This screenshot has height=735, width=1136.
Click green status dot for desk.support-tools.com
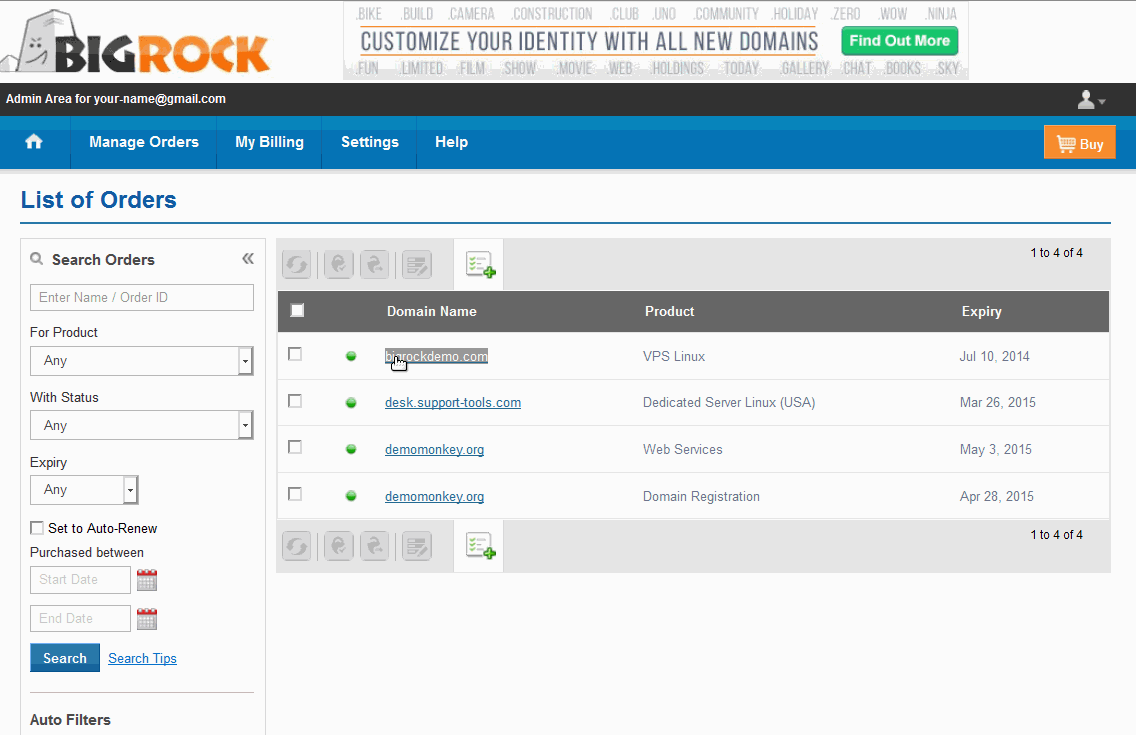tap(351, 403)
